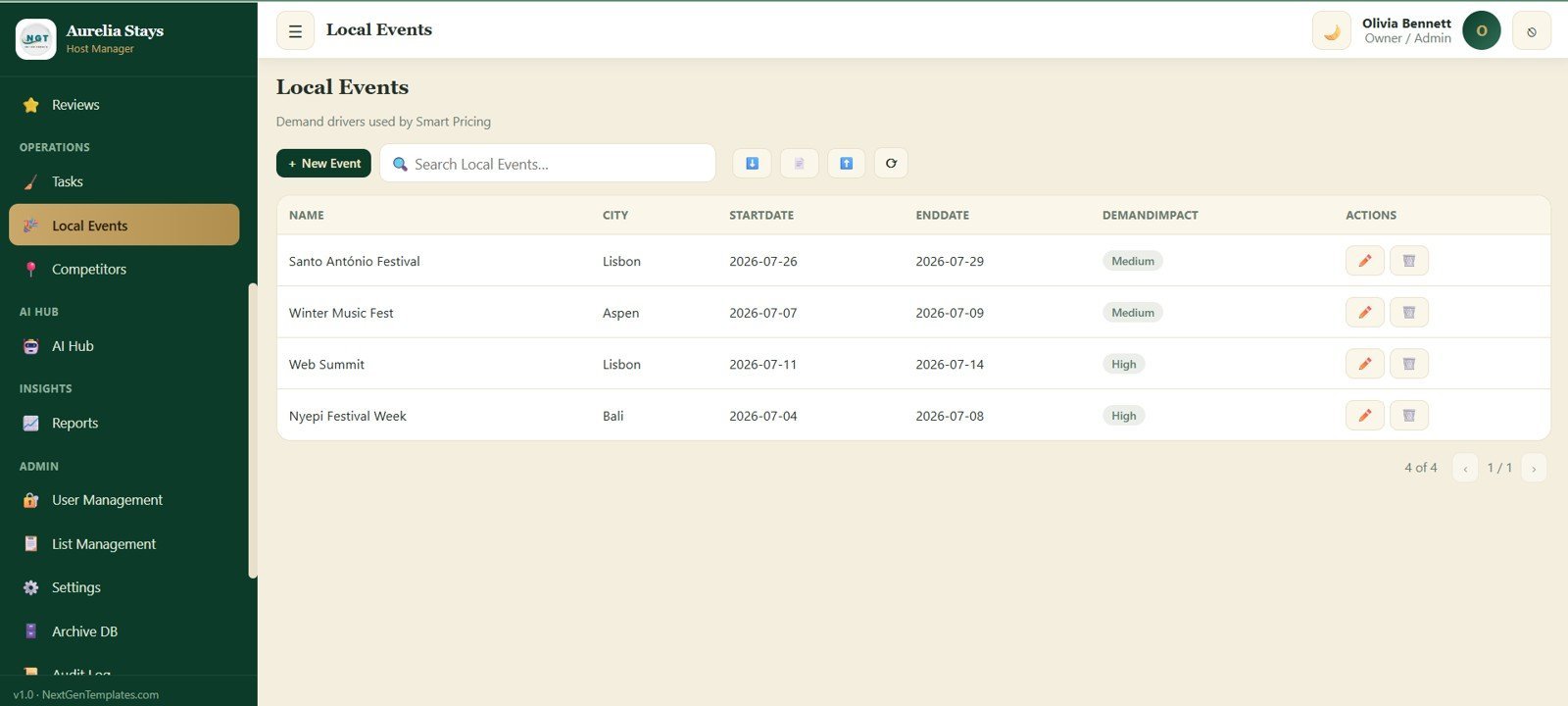Go to the next page of results
The height and width of the screenshot is (706, 1568).
(1534, 468)
